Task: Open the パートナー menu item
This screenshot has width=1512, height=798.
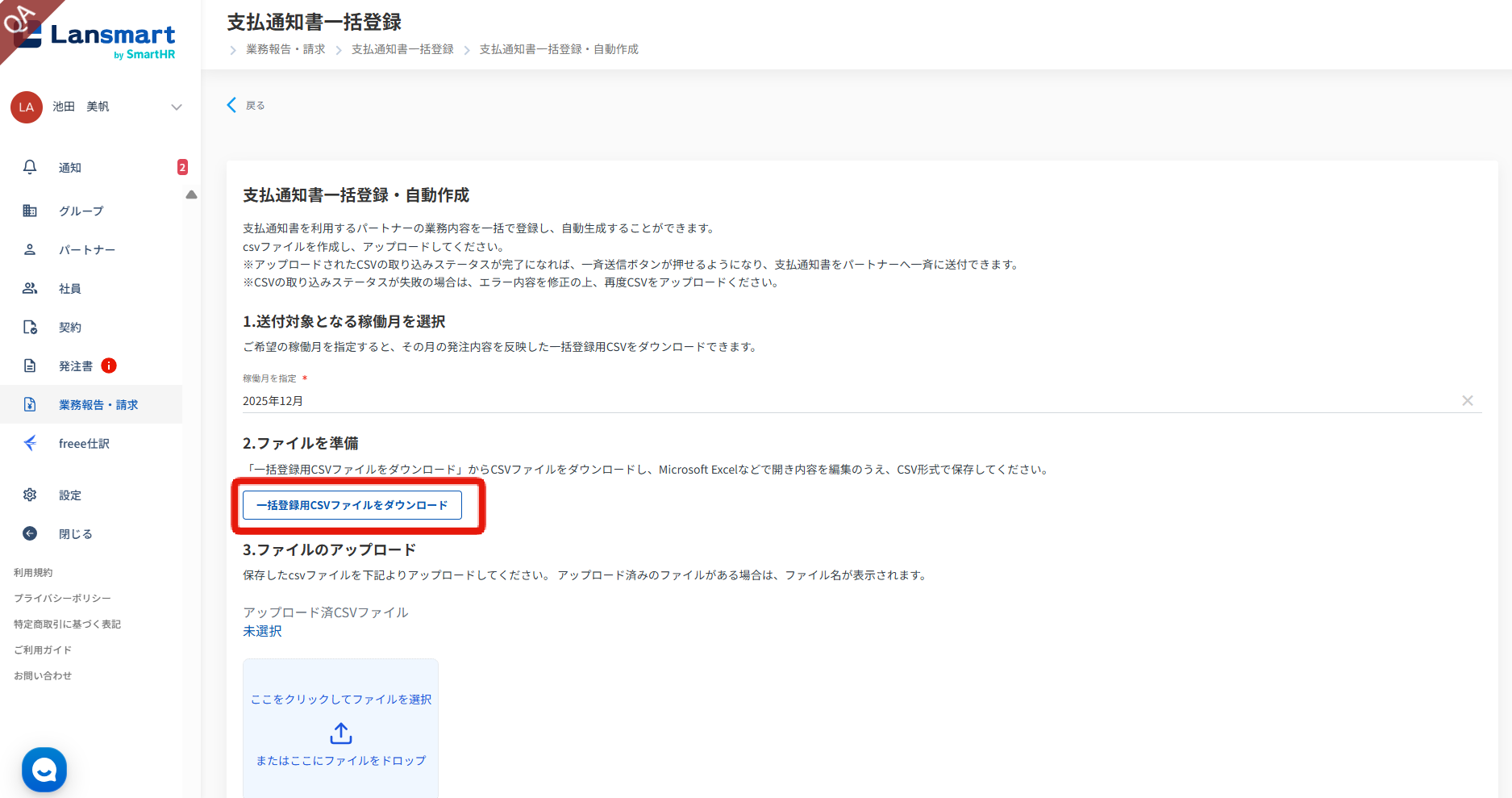Action: [87, 250]
